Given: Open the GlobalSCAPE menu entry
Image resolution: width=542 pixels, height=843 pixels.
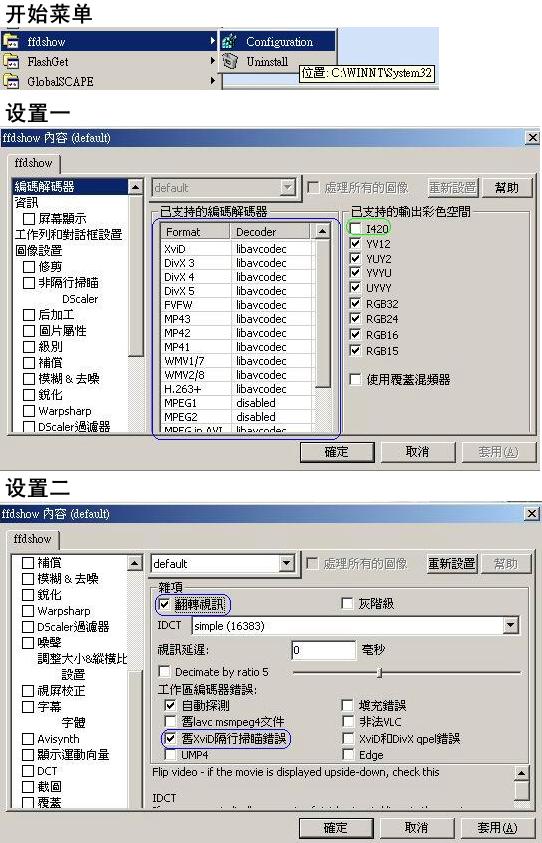Looking at the screenshot, I should click(110, 81).
